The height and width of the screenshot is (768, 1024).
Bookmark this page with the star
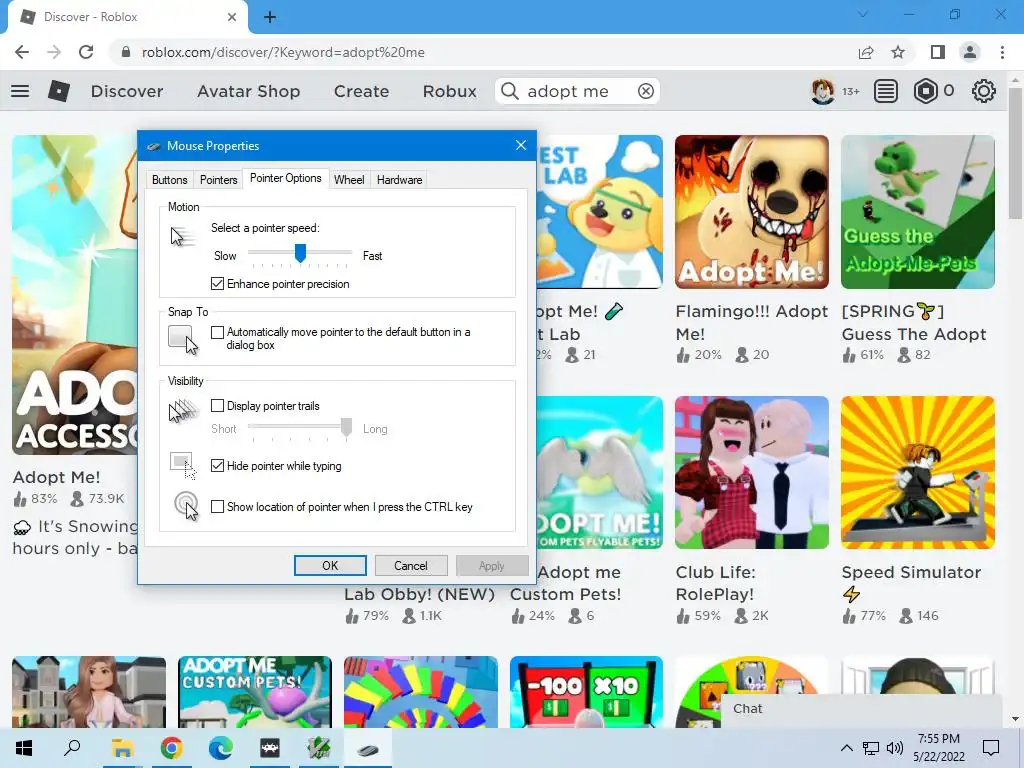point(898,52)
